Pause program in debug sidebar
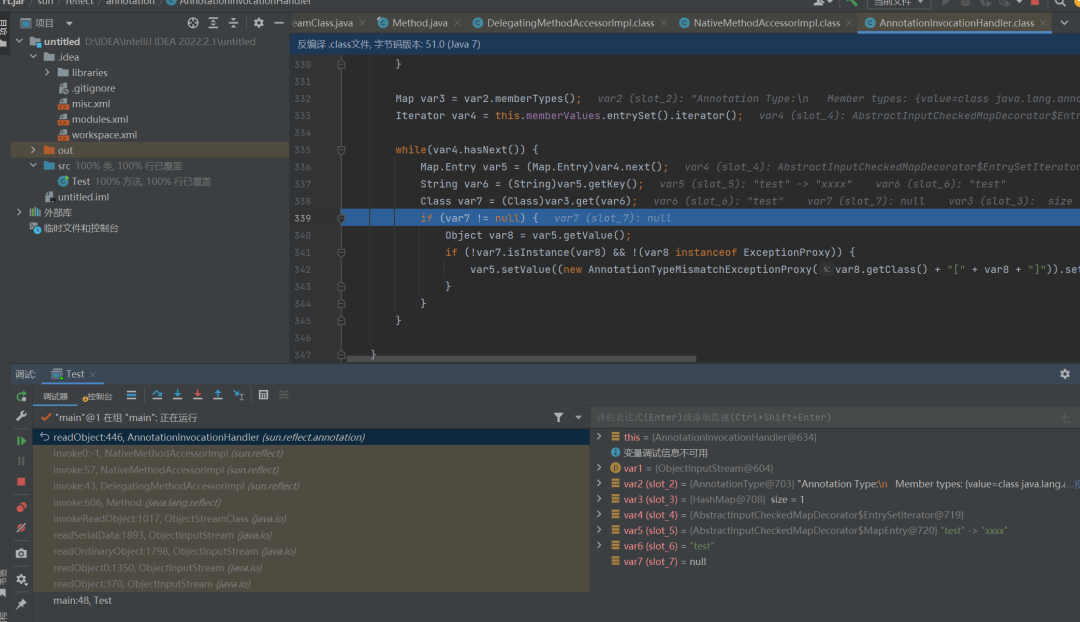This screenshot has width=1080, height=622. pos(21,461)
